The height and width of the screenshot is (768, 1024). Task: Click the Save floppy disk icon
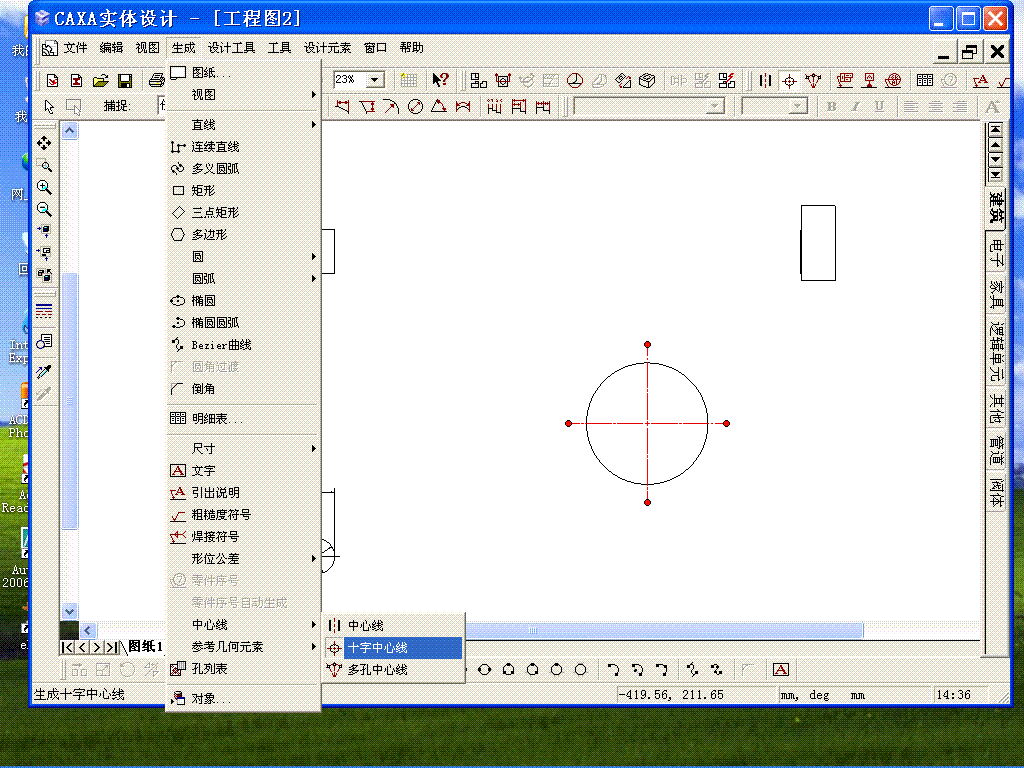tap(125, 80)
